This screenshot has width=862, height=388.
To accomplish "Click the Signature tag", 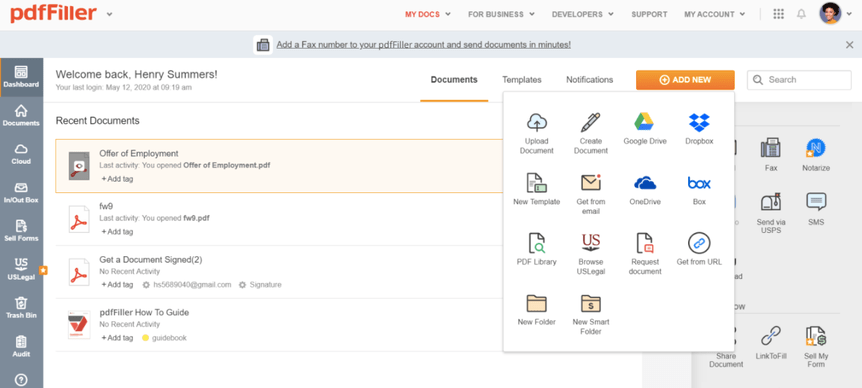I will click(x=260, y=285).
